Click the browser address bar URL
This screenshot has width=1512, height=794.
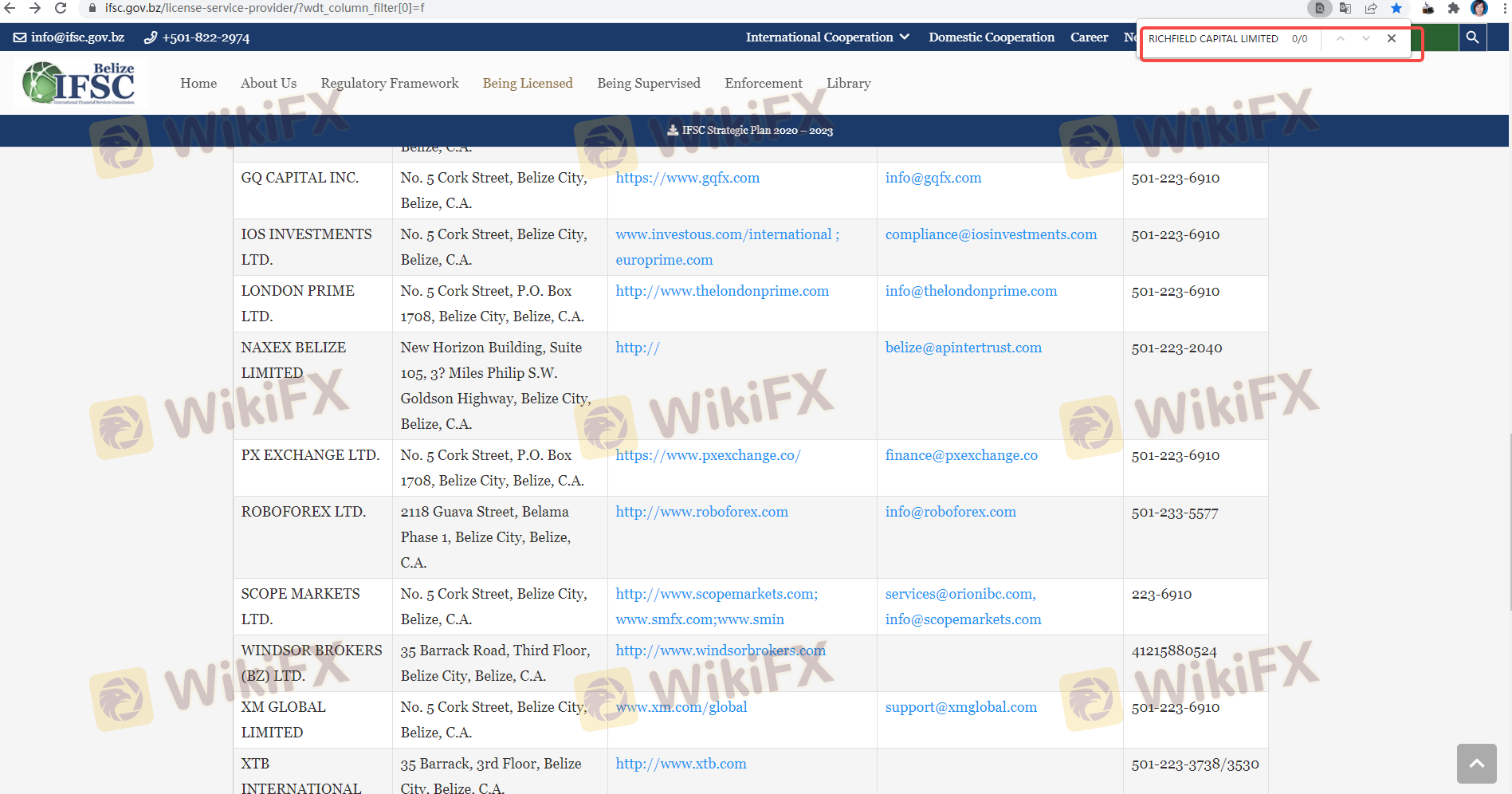[x=265, y=8]
